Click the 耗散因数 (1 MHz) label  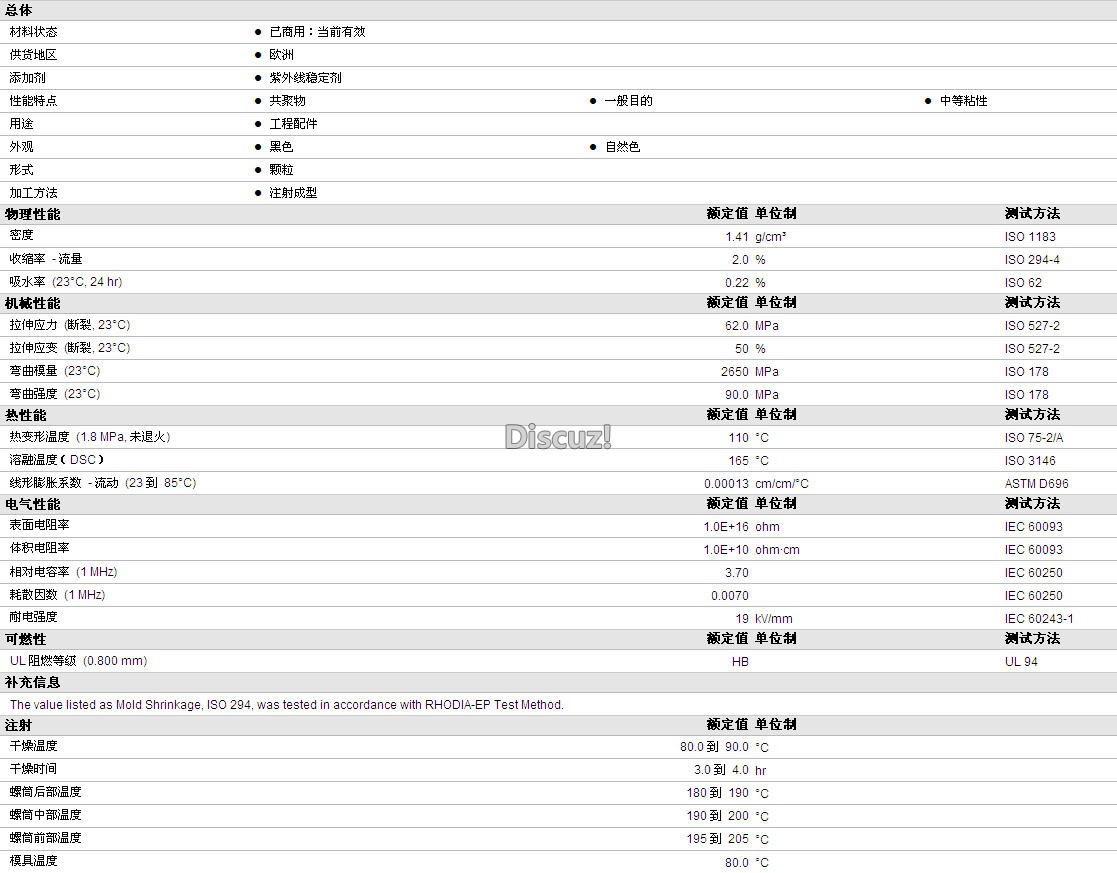[57, 595]
